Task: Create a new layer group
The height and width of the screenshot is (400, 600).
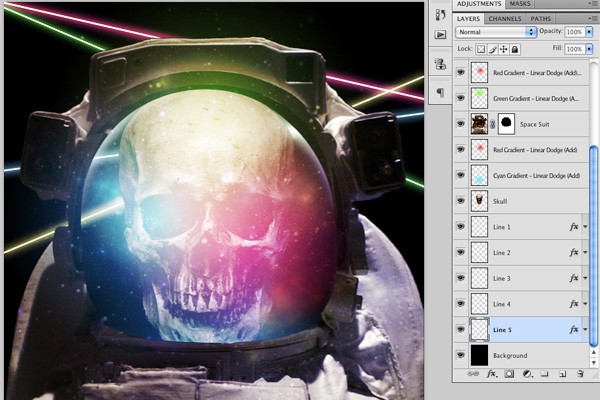Action: (545, 374)
